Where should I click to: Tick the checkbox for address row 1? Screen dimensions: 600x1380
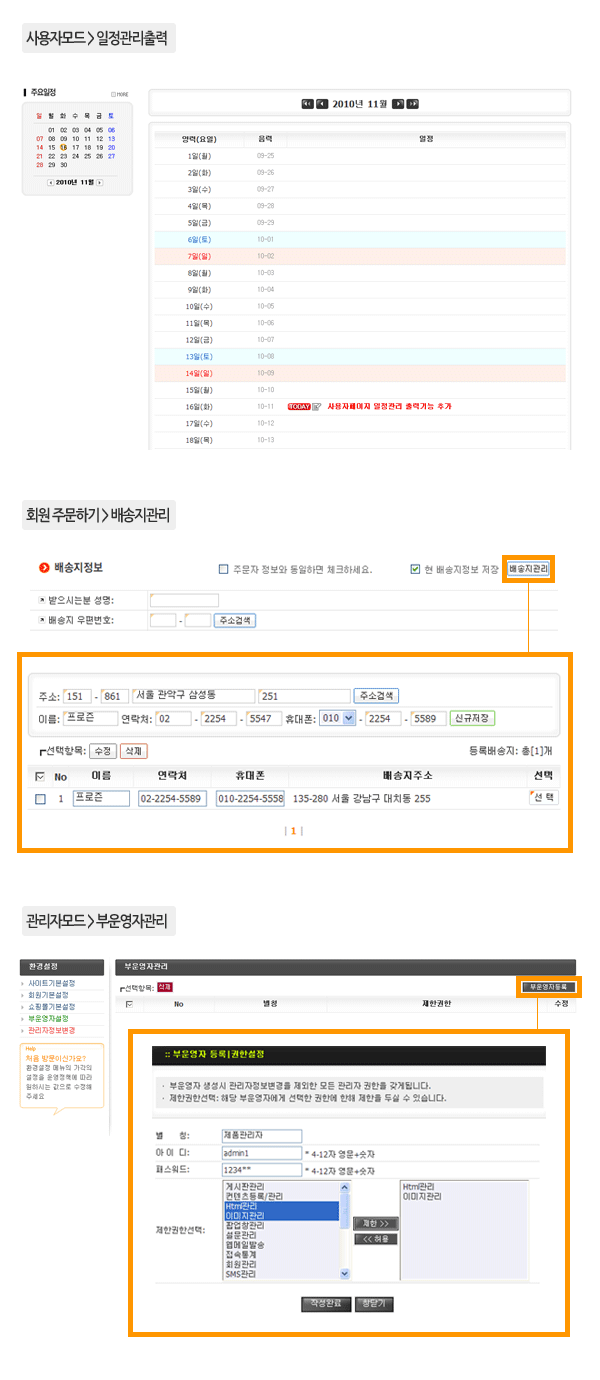(40, 799)
